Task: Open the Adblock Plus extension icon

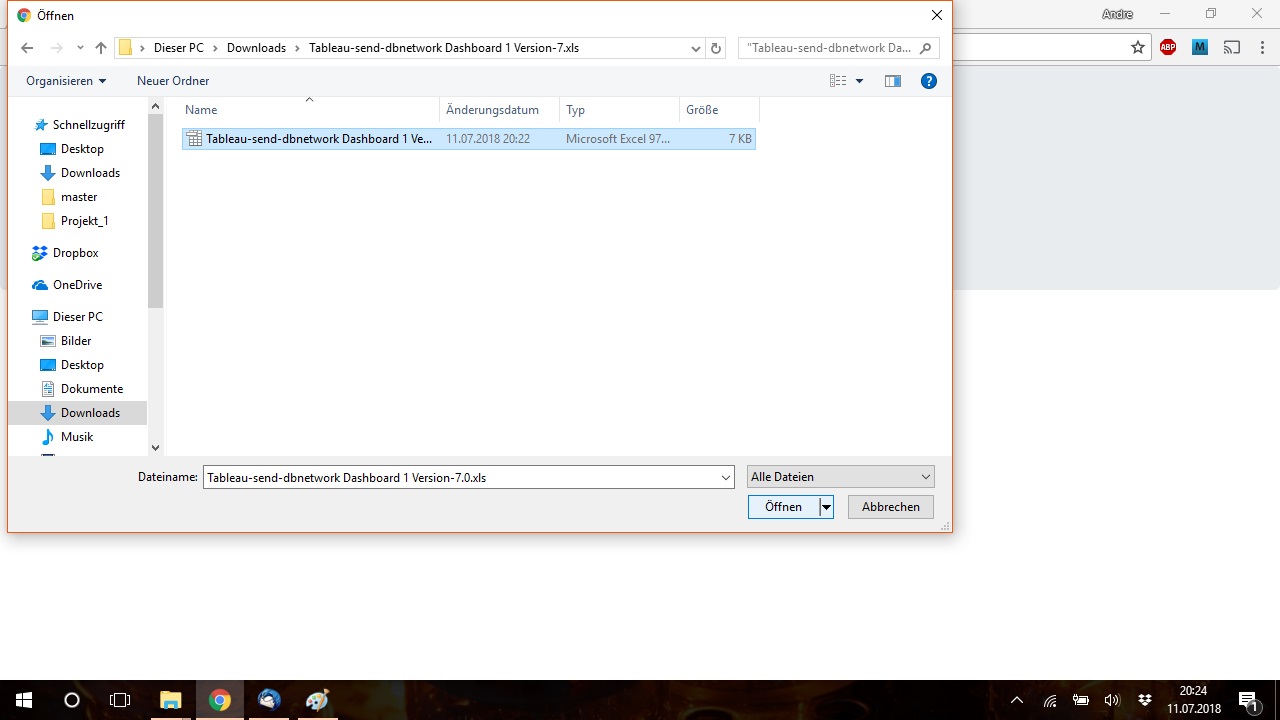Action: point(1167,47)
